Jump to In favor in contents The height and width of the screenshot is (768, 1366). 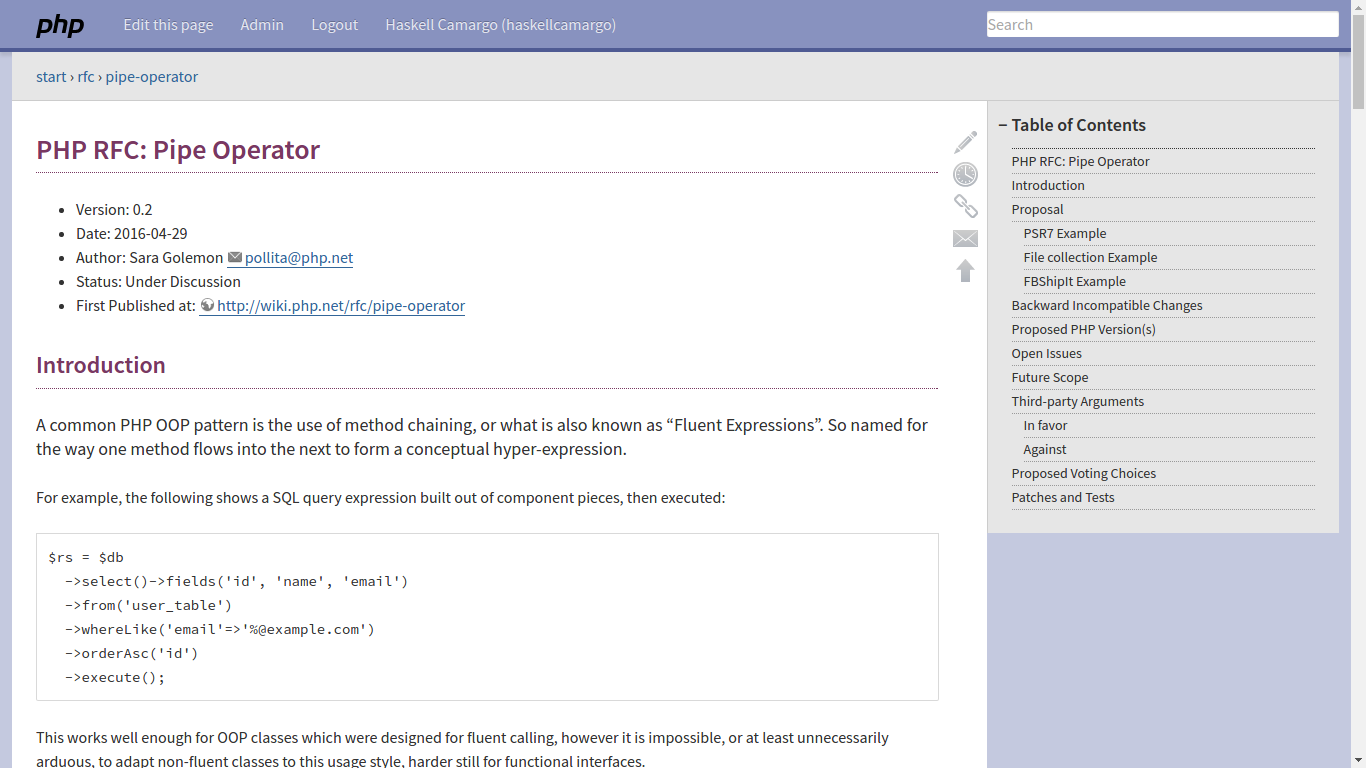click(1045, 425)
